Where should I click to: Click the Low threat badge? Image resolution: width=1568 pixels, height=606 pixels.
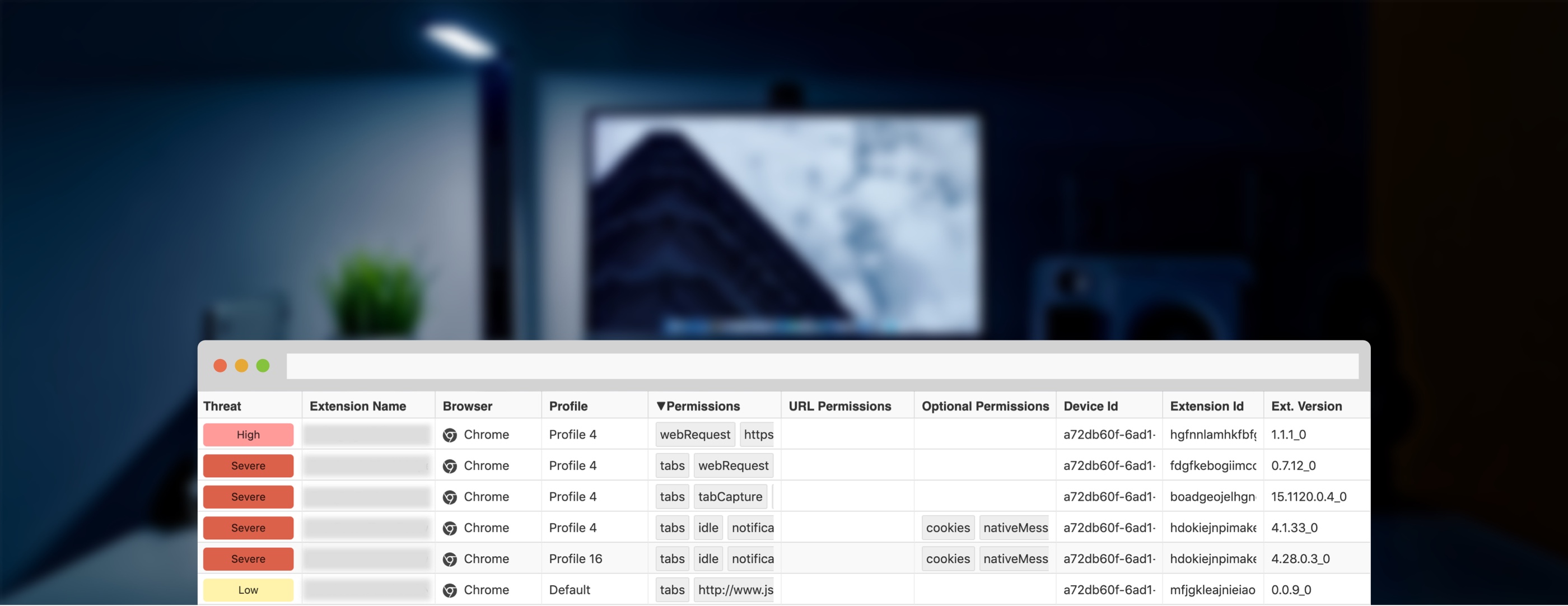[248, 590]
